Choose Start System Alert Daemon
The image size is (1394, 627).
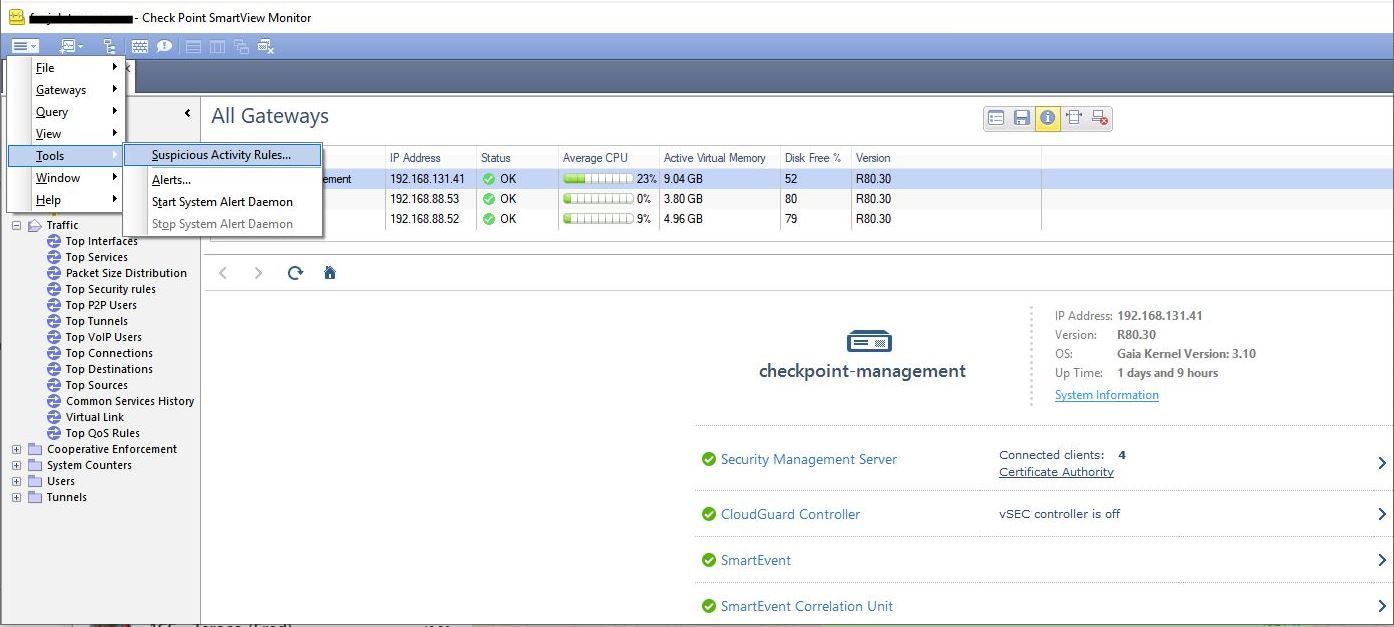point(222,202)
